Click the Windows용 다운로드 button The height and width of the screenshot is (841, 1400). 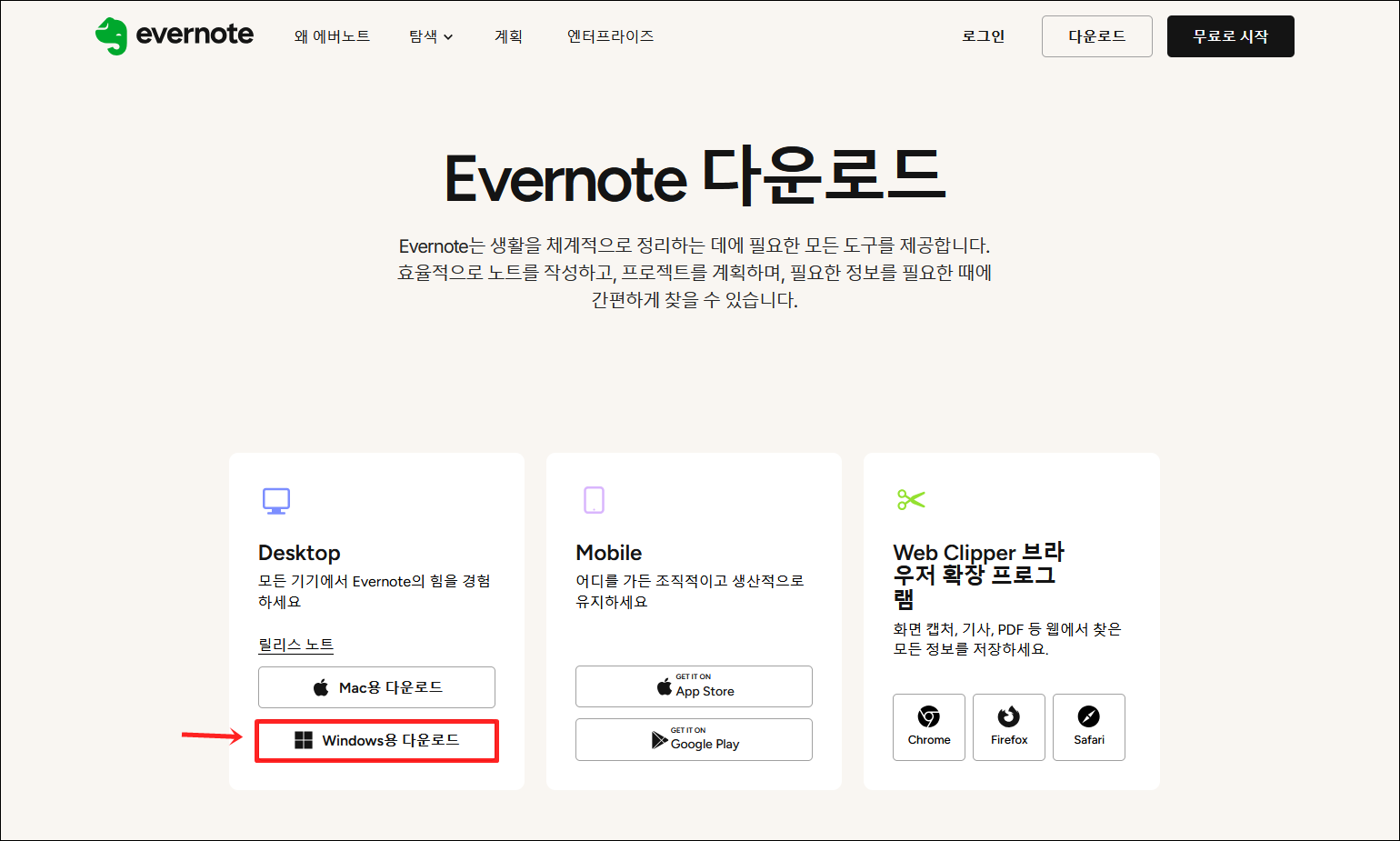click(376, 740)
